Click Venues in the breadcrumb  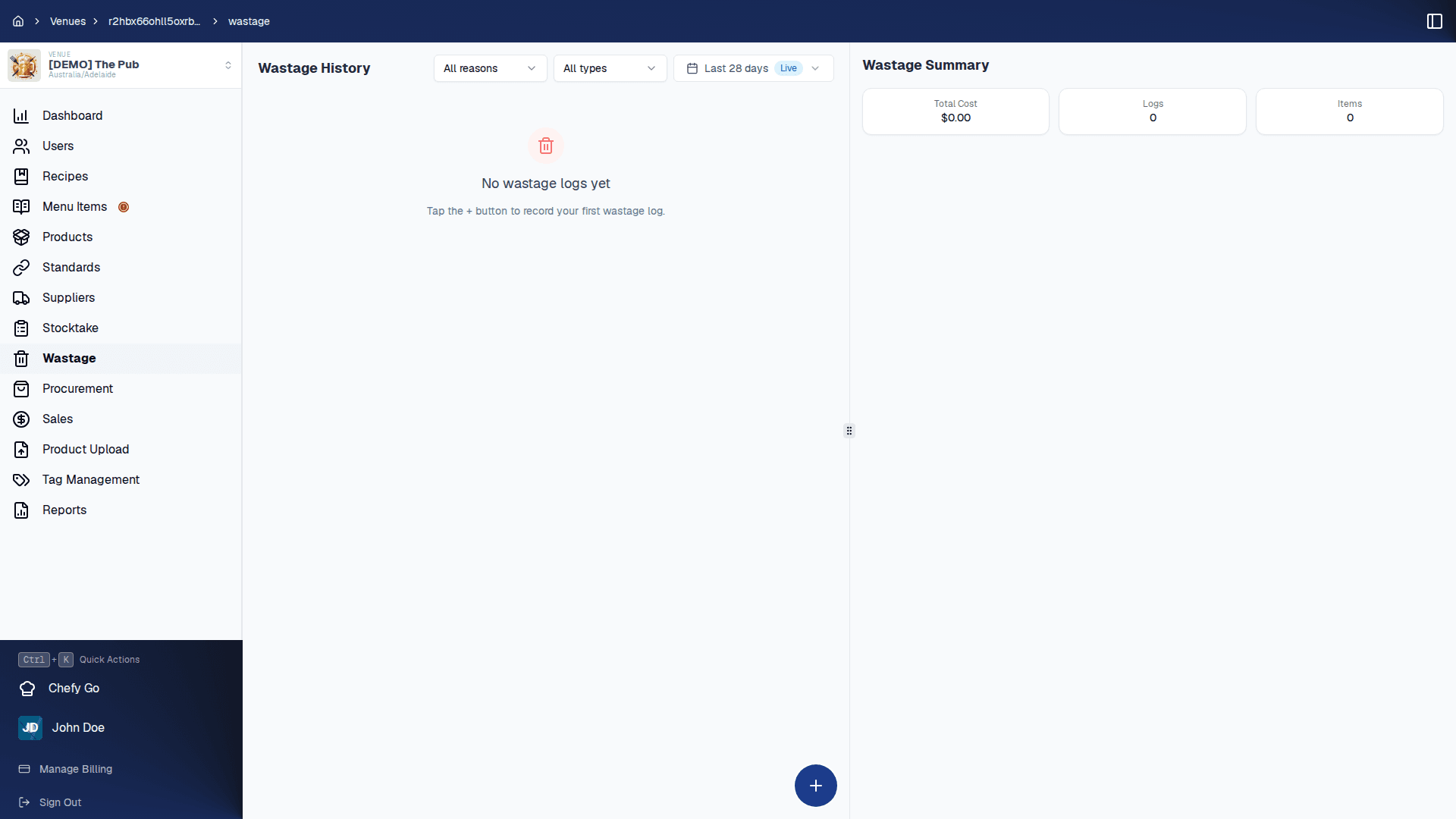67,21
